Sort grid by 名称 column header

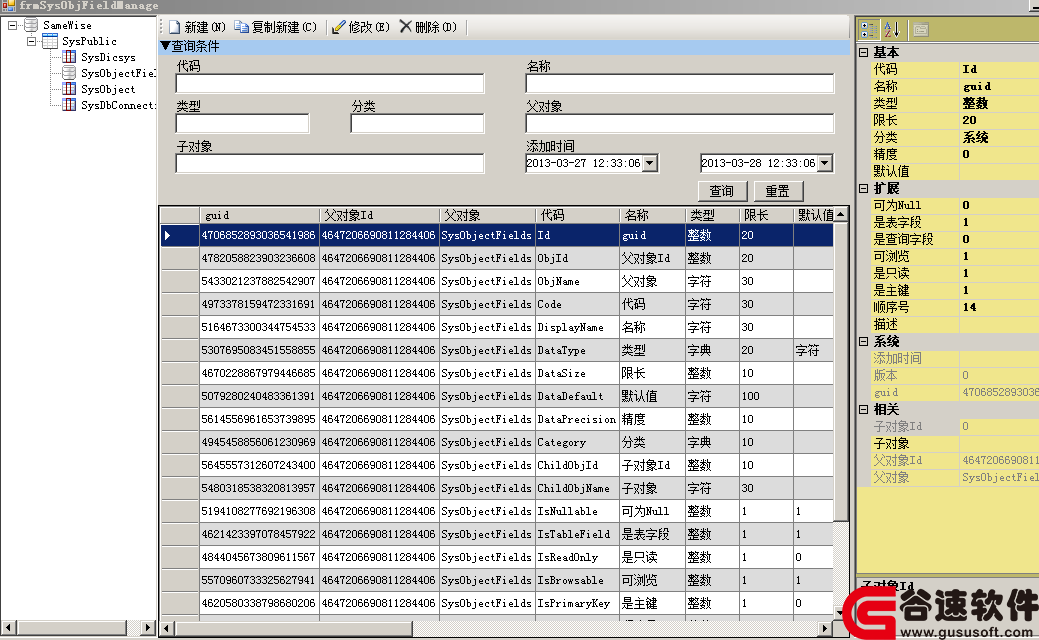[652, 215]
